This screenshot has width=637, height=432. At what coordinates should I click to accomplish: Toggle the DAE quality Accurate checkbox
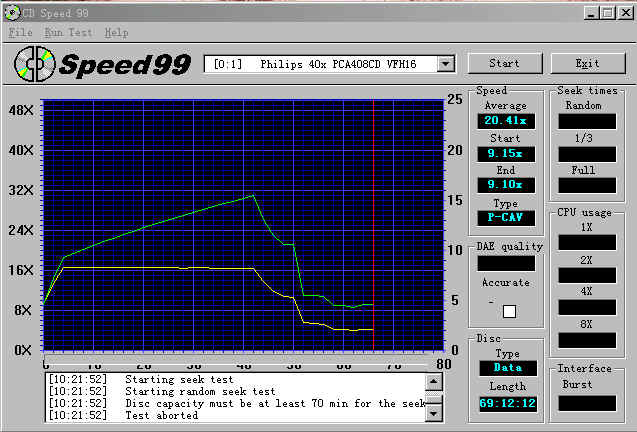coord(509,311)
